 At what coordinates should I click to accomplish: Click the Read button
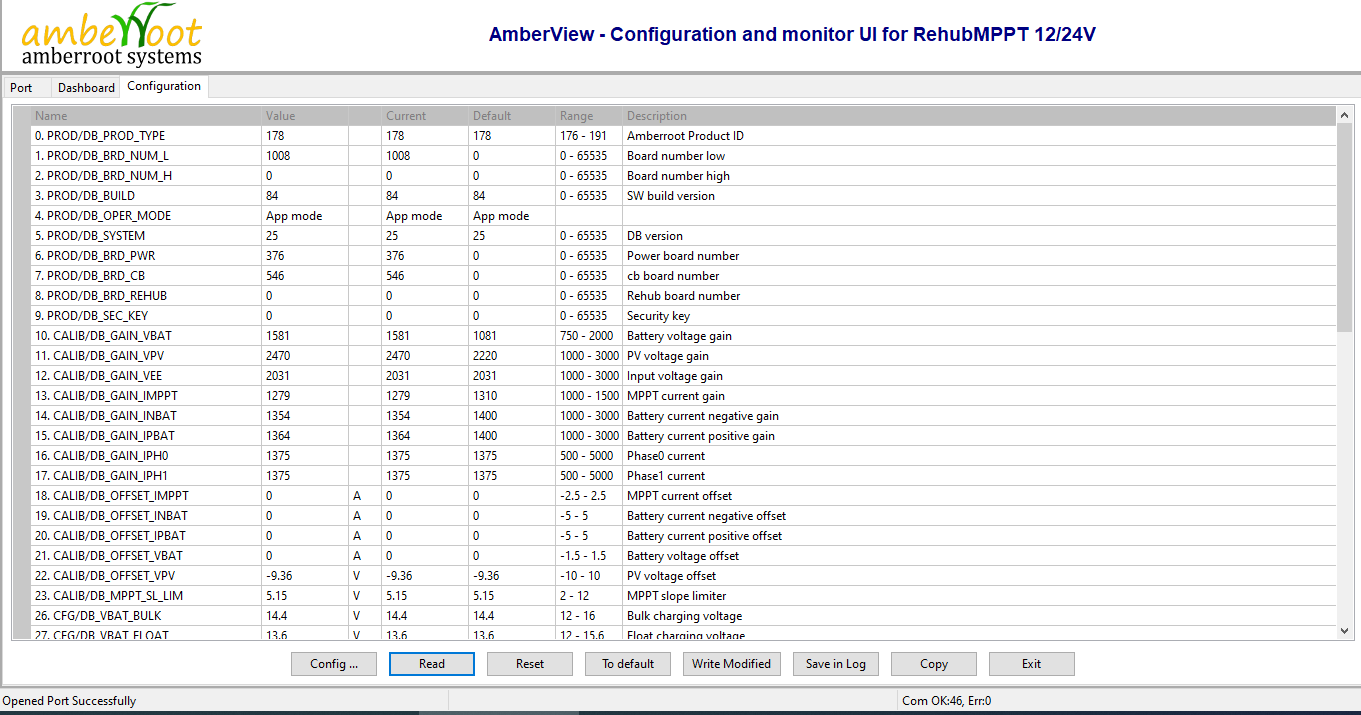(x=432, y=664)
